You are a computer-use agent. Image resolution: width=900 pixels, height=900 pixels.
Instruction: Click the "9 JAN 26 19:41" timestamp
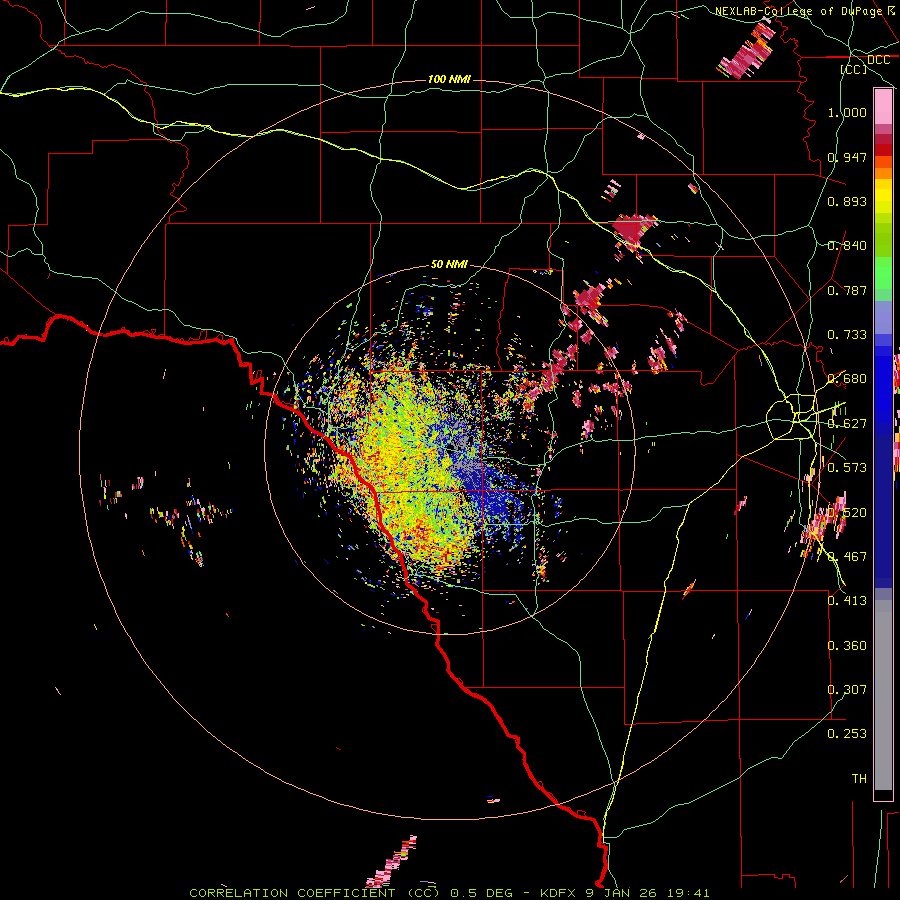pos(647,893)
